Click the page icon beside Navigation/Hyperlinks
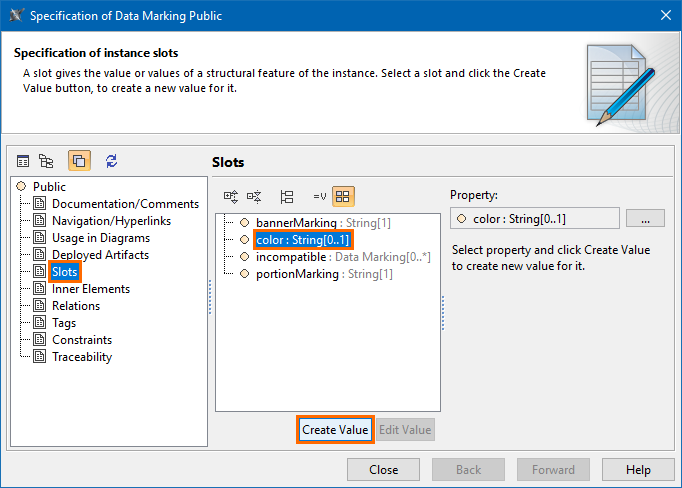The image size is (682, 488). point(40,221)
